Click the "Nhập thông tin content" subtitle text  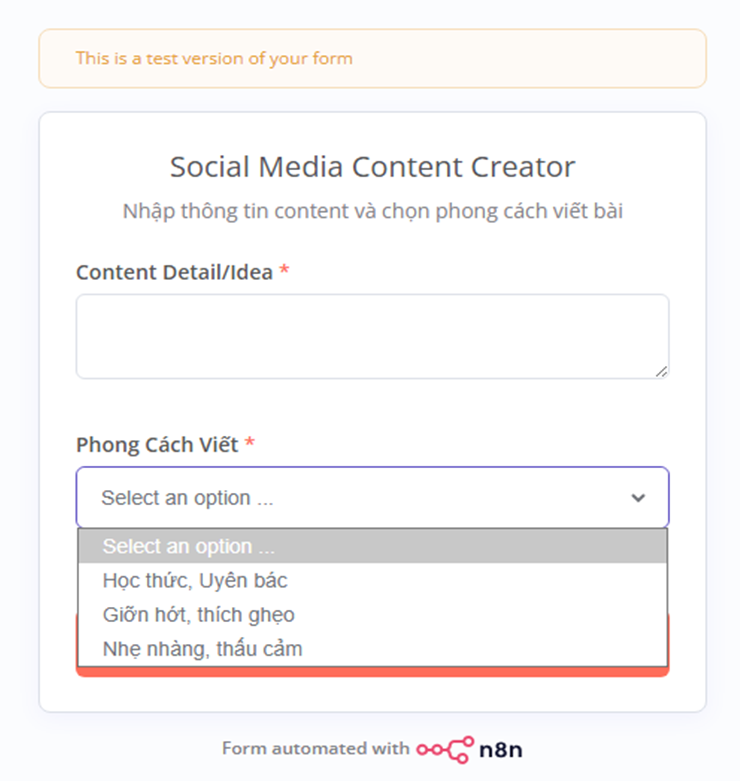(372, 212)
